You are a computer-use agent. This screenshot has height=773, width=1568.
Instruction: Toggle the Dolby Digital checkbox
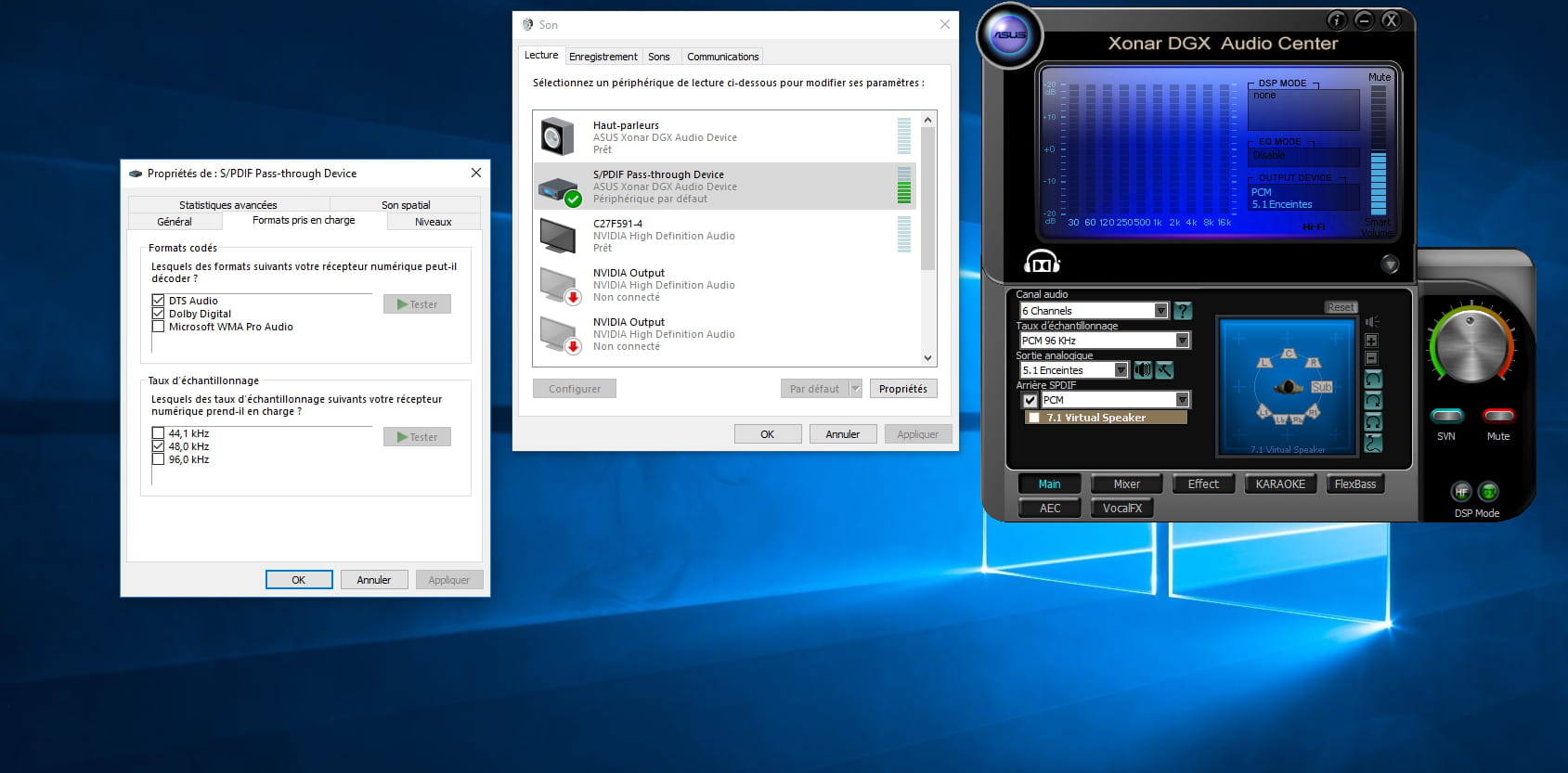158,314
